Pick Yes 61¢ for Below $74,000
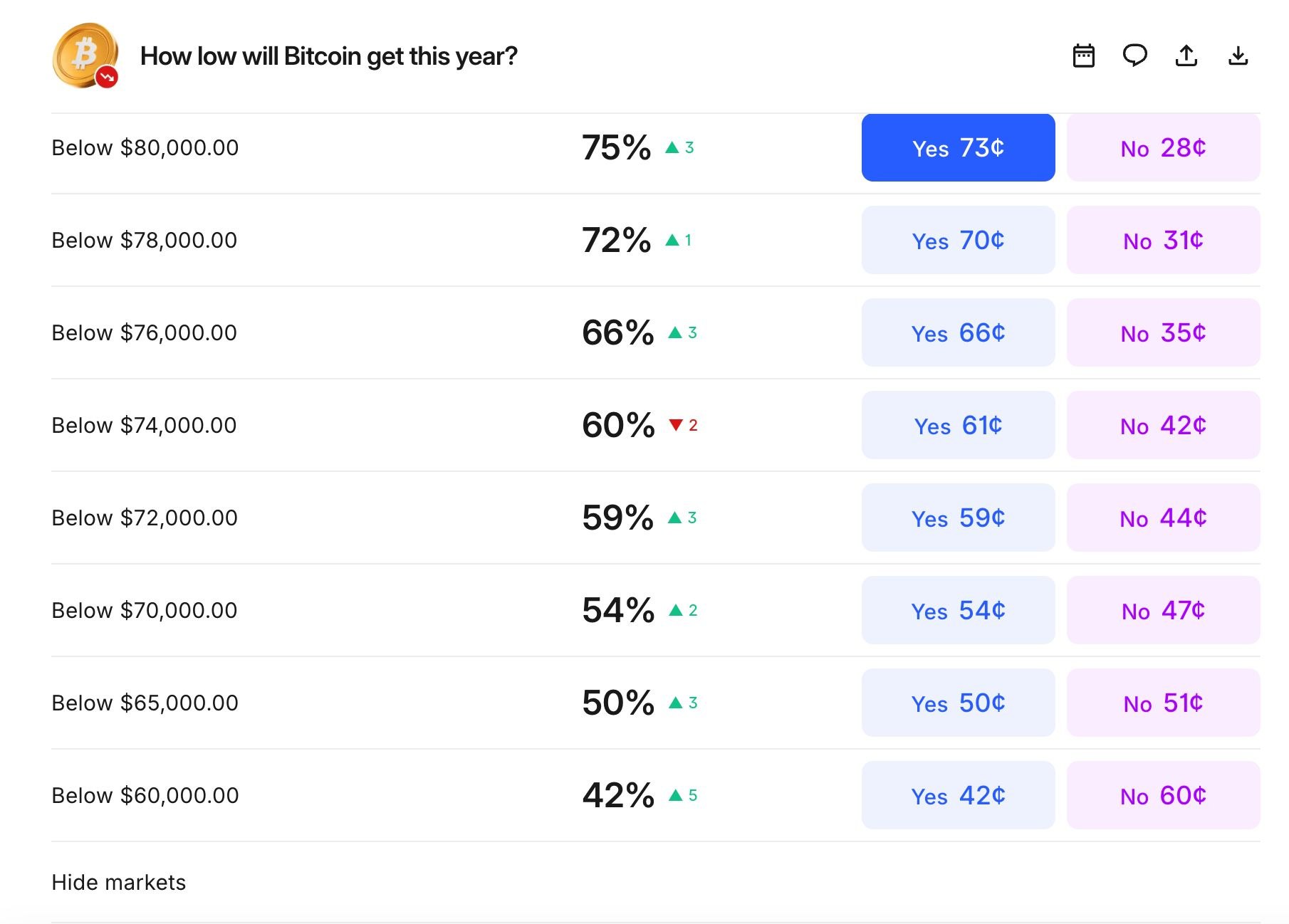 click(x=958, y=426)
